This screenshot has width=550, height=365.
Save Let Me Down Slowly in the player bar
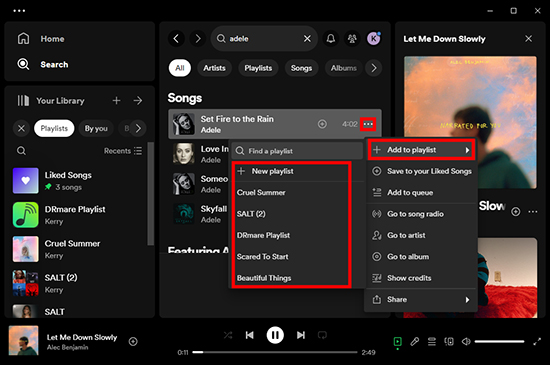pos(133,342)
